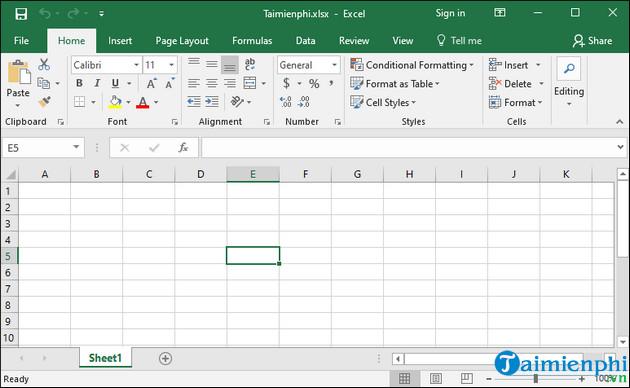This screenshot has width=630, height=388.
Task: Increase font size with large A icon
Action: pyautogui.click(x=151, y=84)
